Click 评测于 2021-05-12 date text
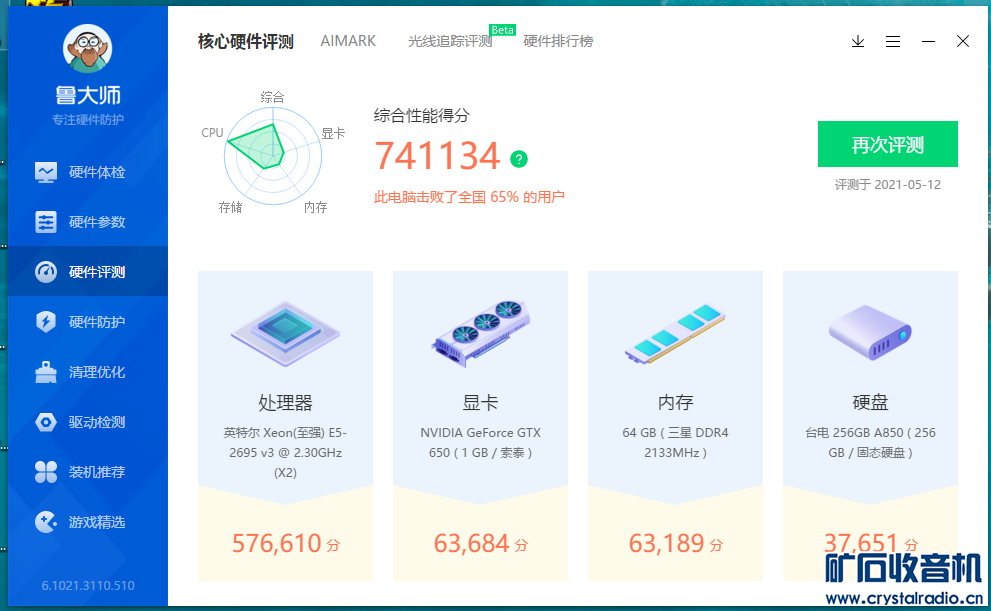 click(887, 185)
